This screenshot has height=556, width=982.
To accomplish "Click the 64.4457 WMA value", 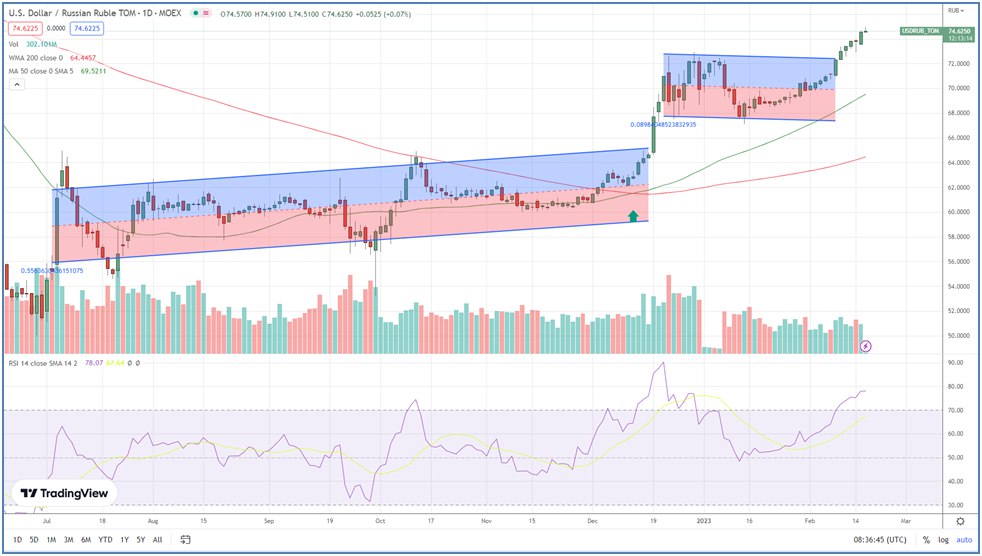I will [x=81, y=58].
